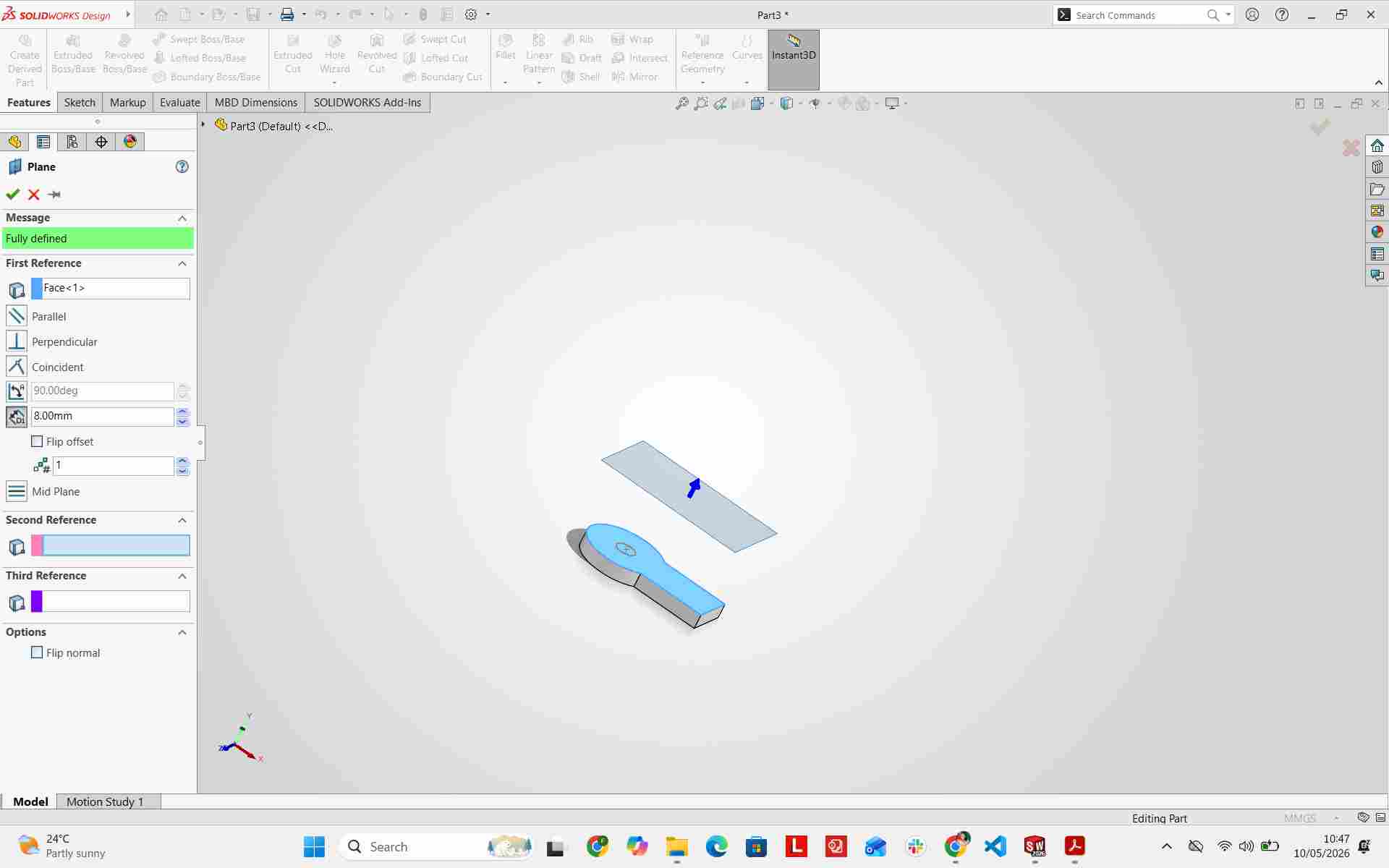1389x868 pixels.
Task: Toggle Instant3D mode
Action: (794, 59)
